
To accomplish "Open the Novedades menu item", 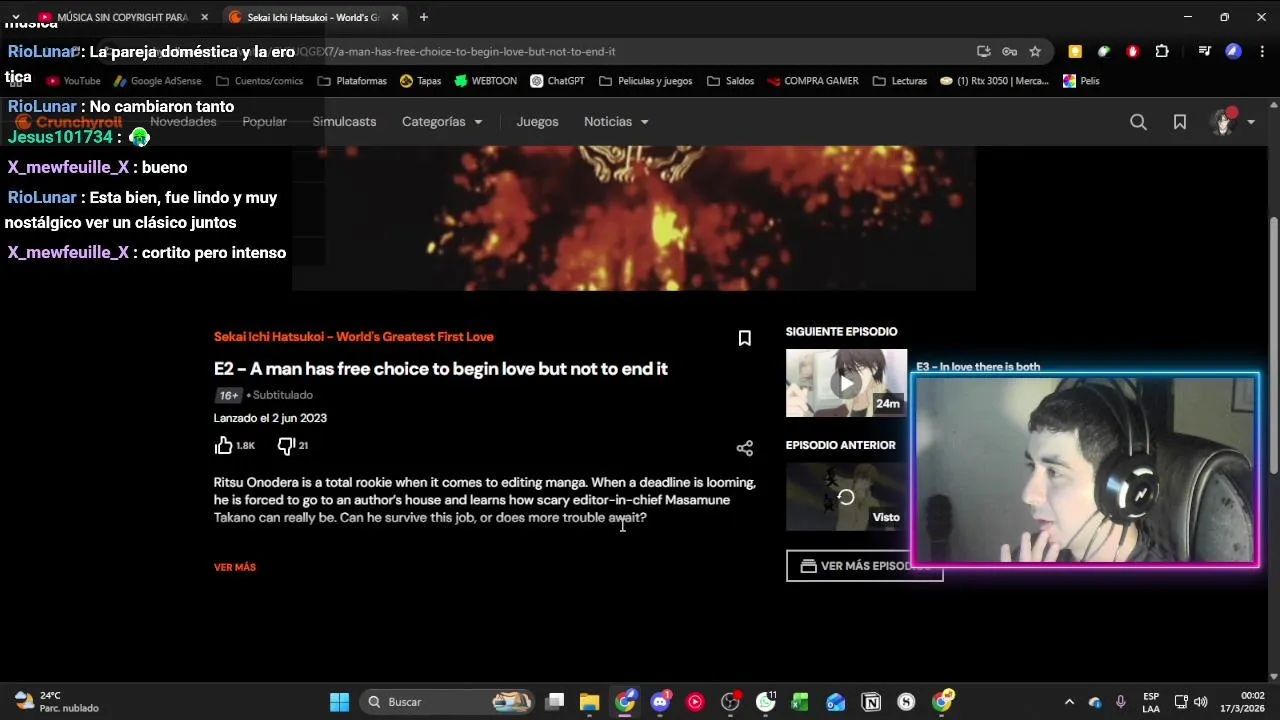I will tap(183, 122).
